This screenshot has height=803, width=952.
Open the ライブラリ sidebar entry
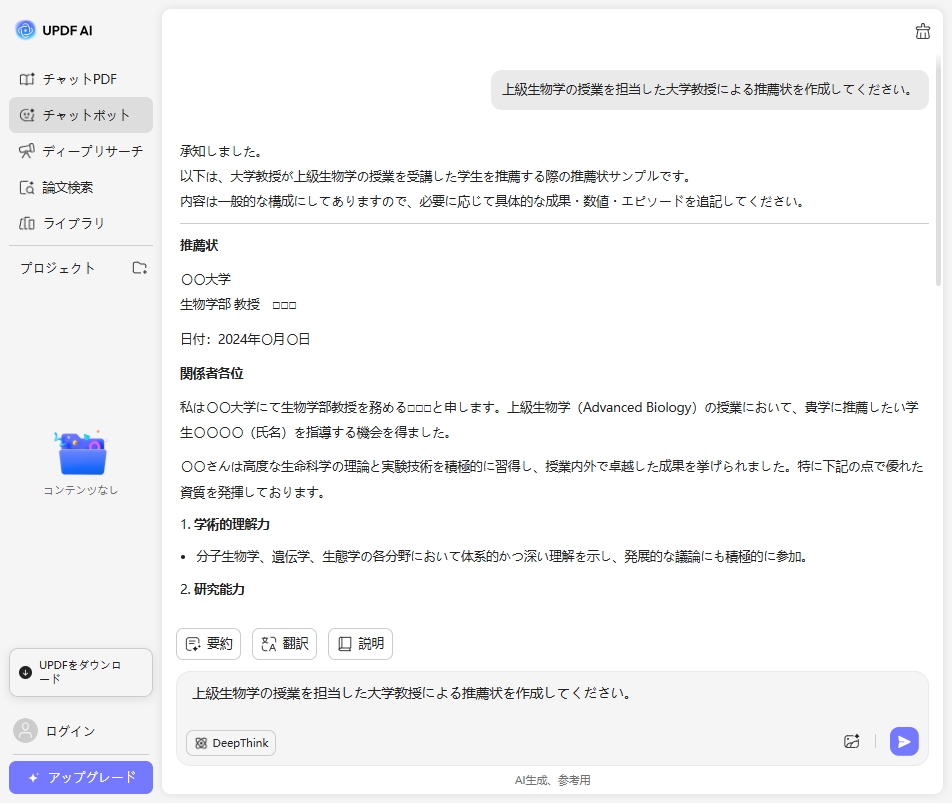pyautogui.click(x=81, y=223)
